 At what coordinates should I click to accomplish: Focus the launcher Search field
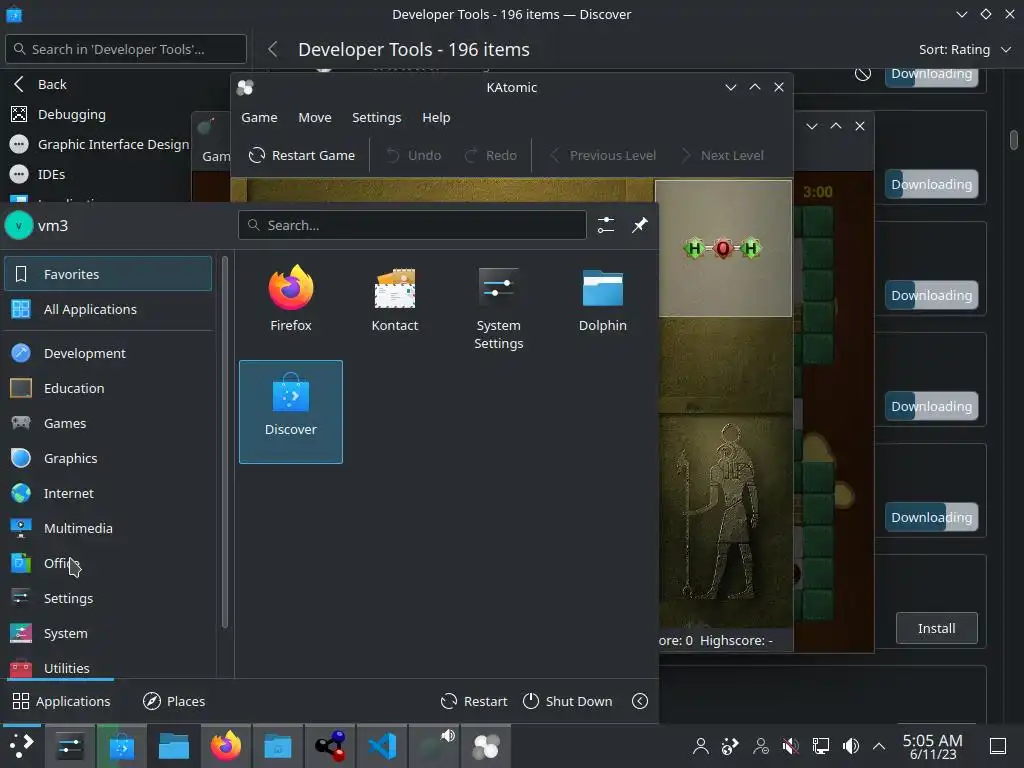coord(412,225)
